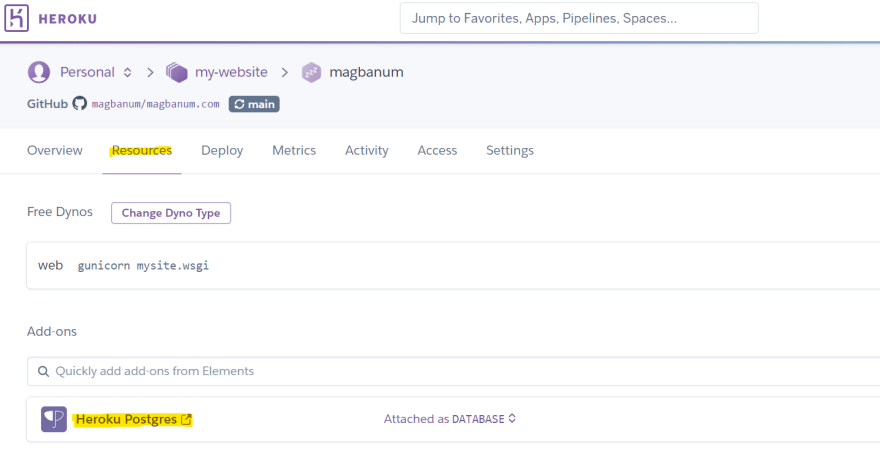The image size is (880, 450).
Task: Click the GitHub label text
Action: pyautogui.click(x=47, y=104)
